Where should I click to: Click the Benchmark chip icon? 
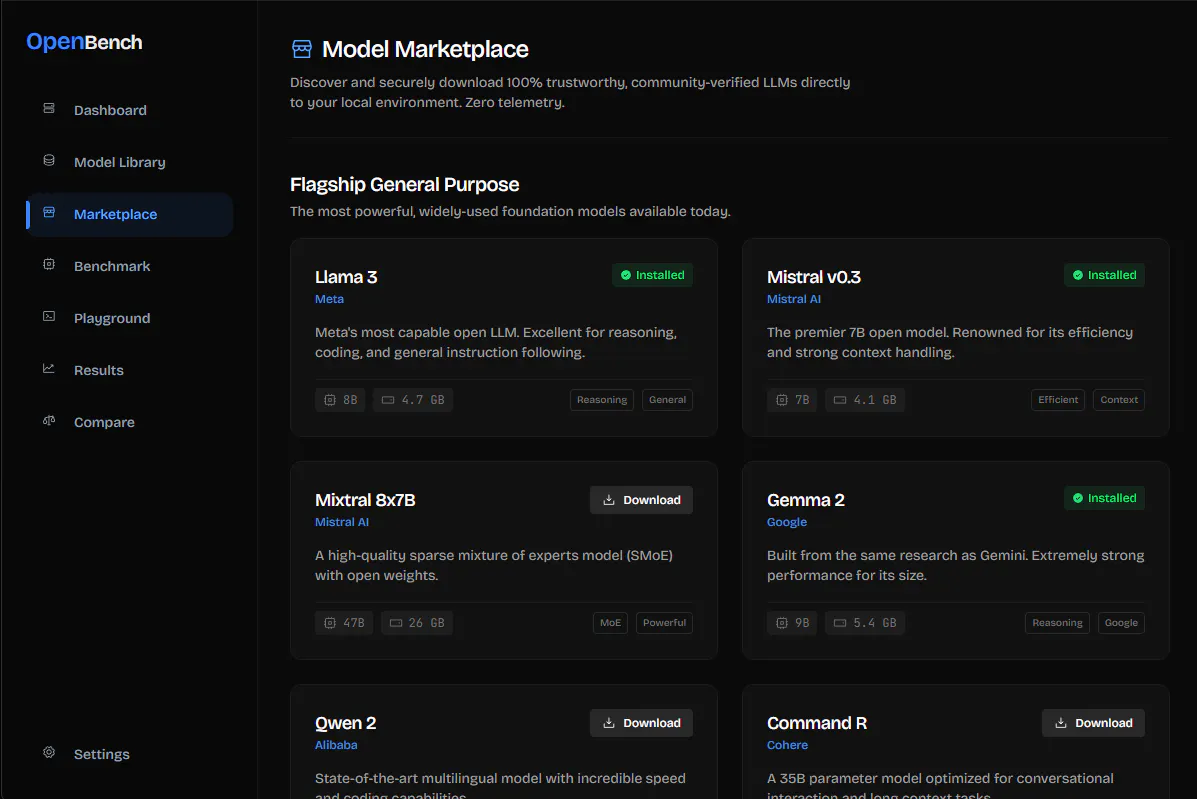click(x=49, y=264)
